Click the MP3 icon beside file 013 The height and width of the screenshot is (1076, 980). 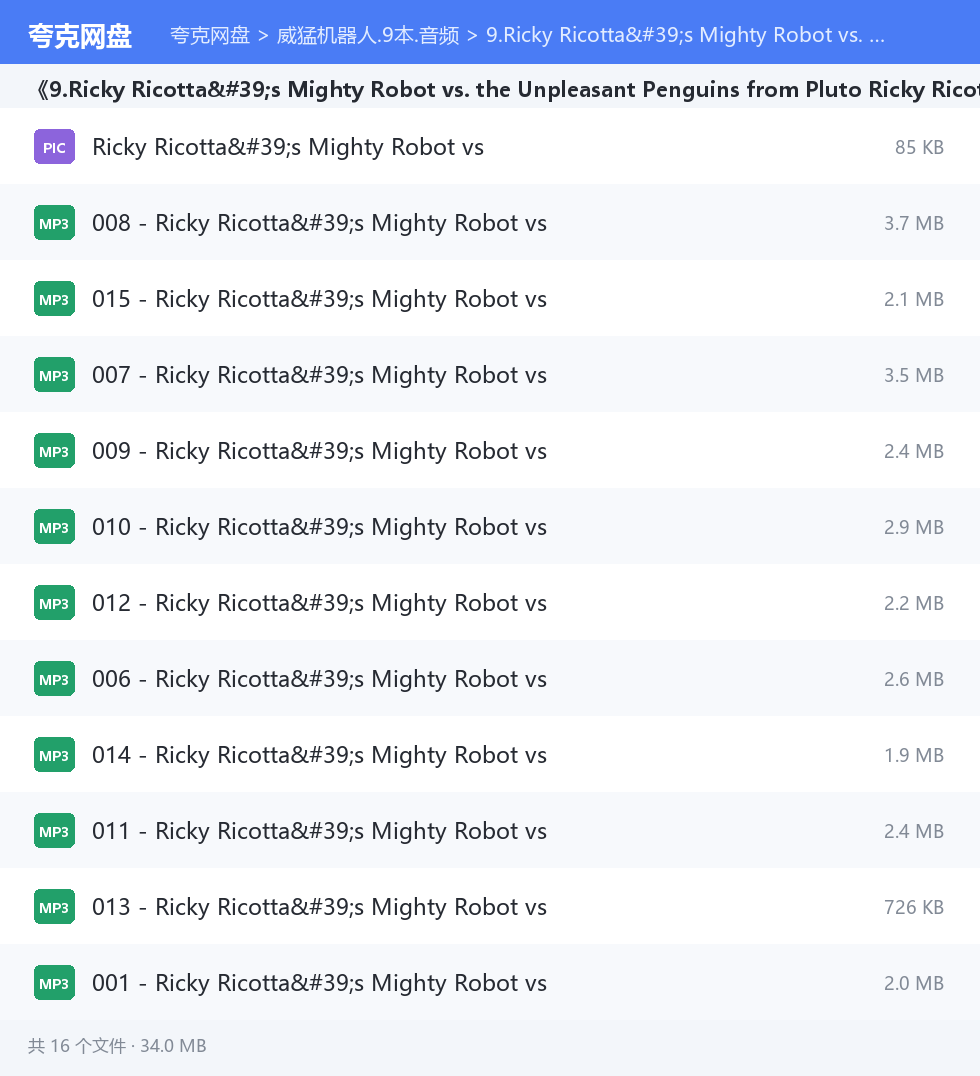54,907
